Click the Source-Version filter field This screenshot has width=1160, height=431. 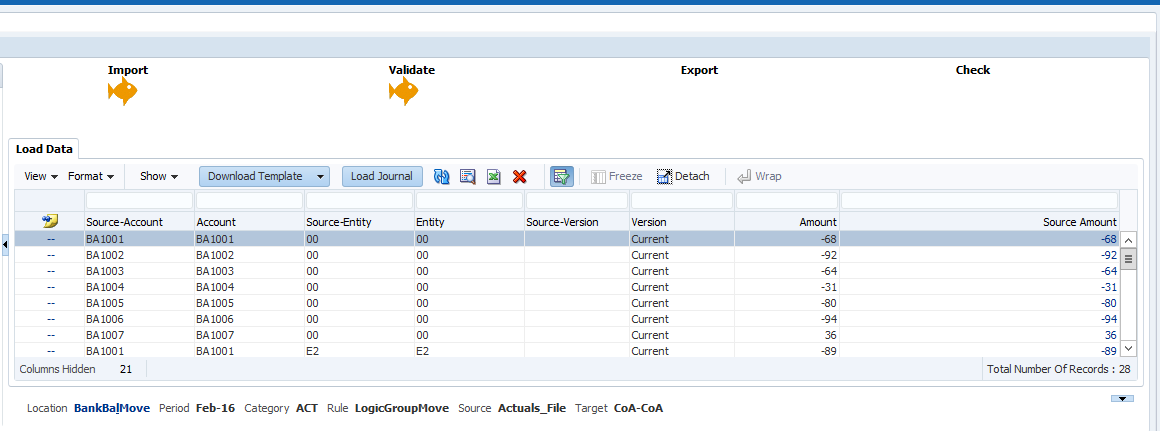click(576, 200)
